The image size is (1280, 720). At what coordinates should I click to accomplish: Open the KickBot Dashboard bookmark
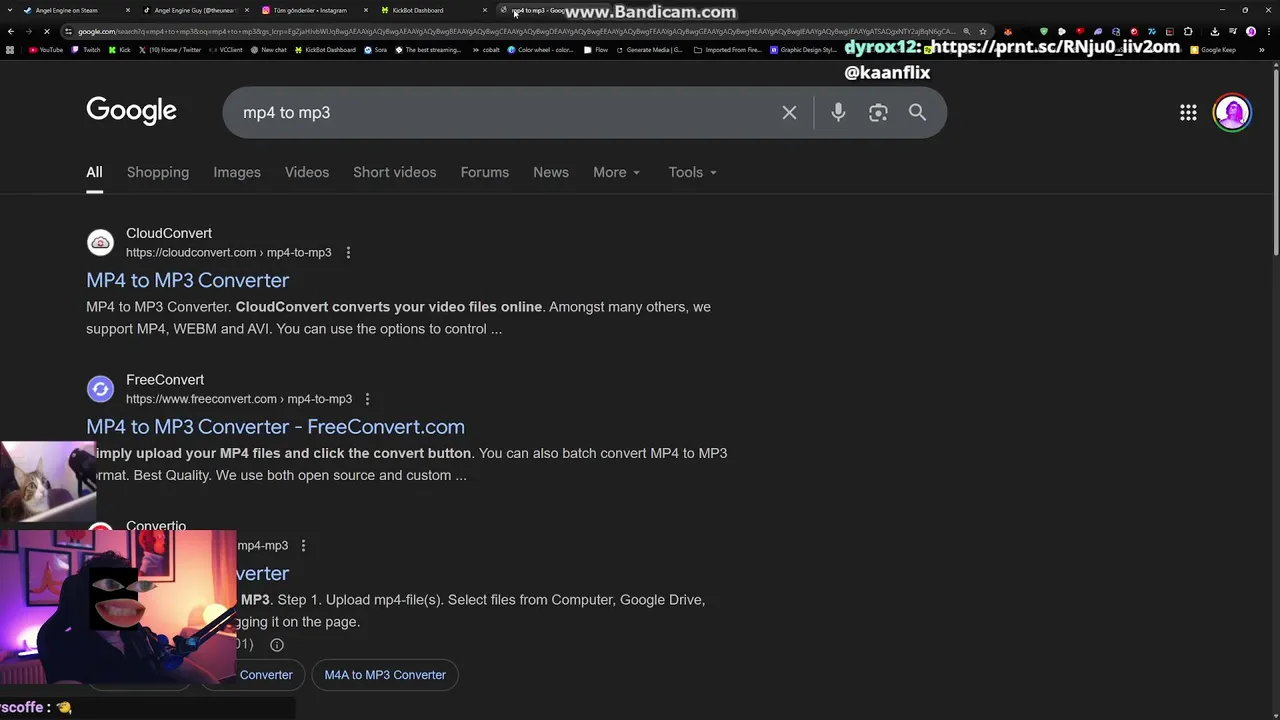pos(325,50)
